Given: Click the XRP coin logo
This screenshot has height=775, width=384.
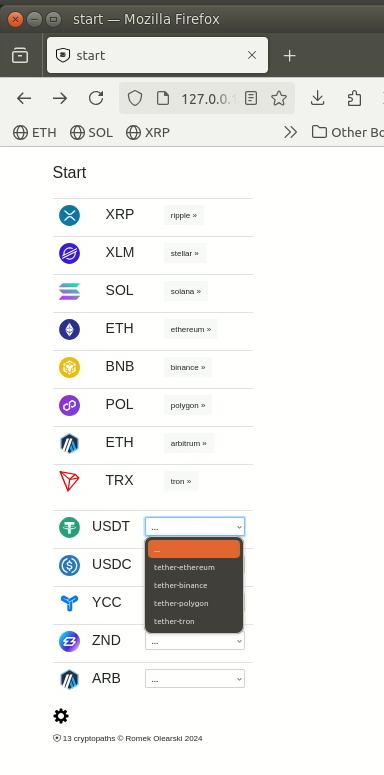Looking at the screenshot, I should [x=69, y=215].
